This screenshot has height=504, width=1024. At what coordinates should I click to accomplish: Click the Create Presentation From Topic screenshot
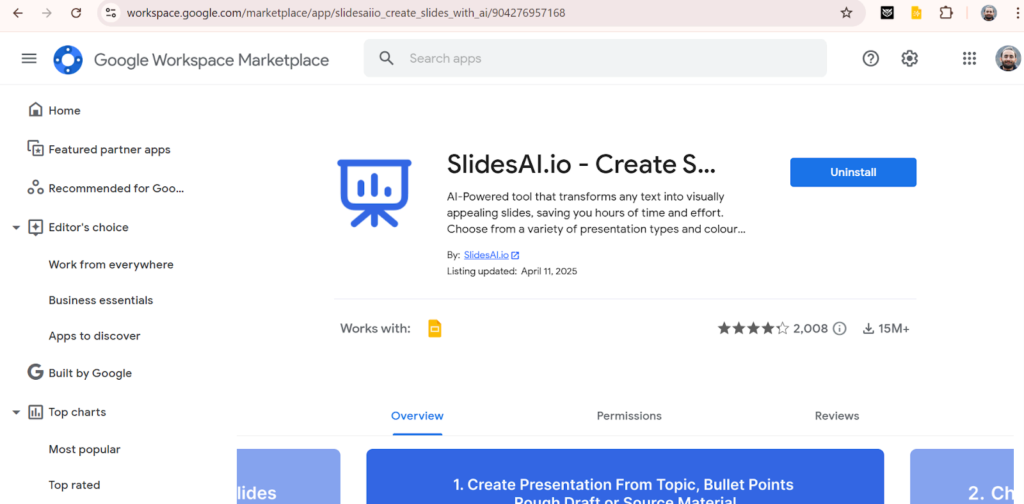[625, 477]
